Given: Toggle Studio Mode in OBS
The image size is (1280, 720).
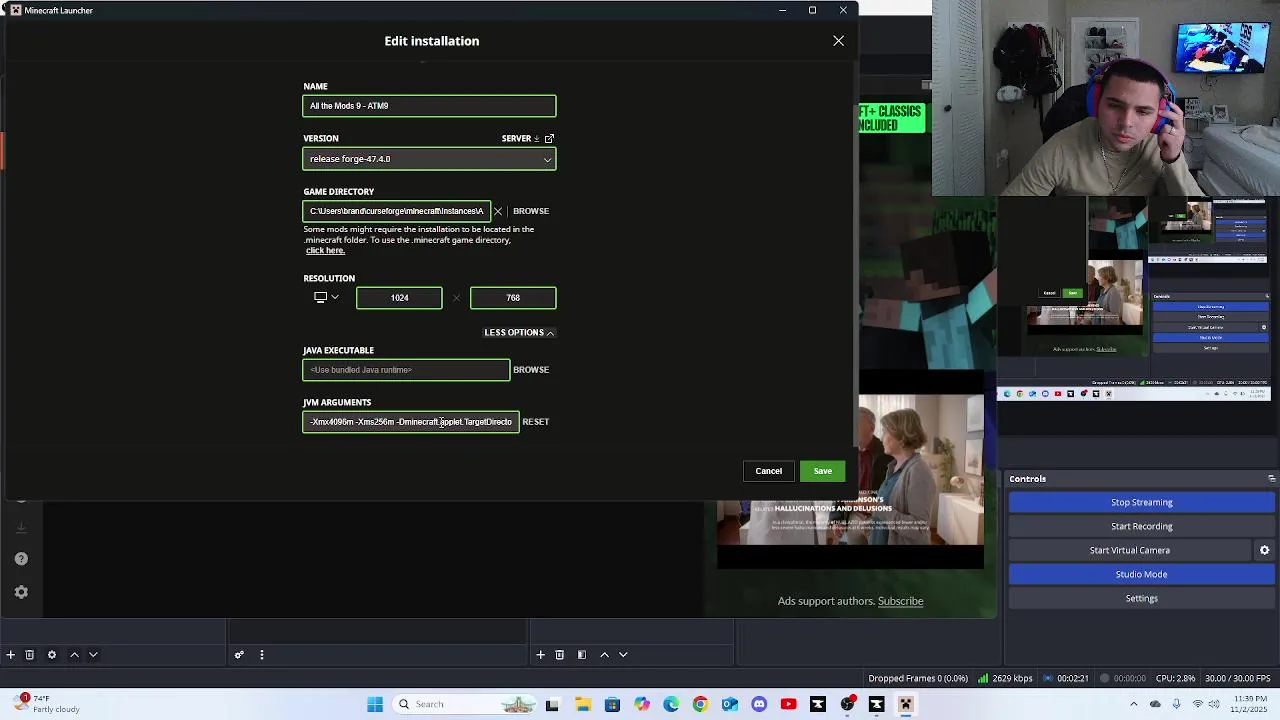Looking at the screenshot, I should [x=1142, y=574].
